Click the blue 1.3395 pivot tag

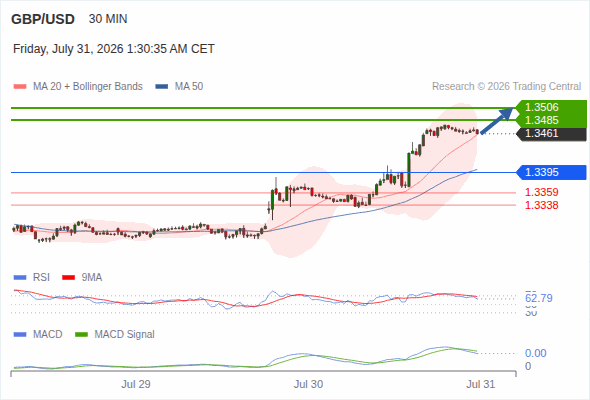click(x=551, y=172)
